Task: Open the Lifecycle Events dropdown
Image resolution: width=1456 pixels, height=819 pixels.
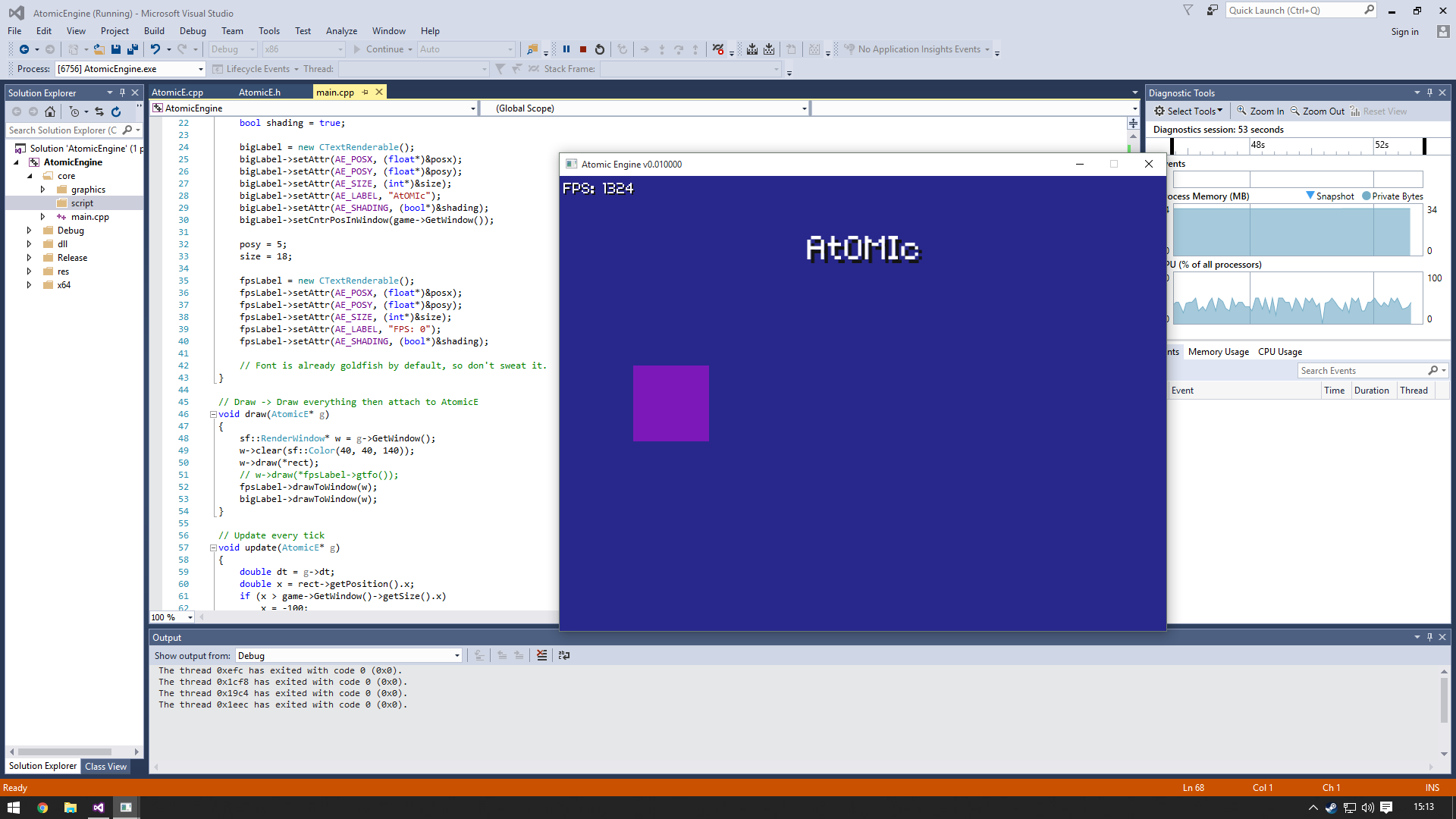Action: click(x=256, y=69)
